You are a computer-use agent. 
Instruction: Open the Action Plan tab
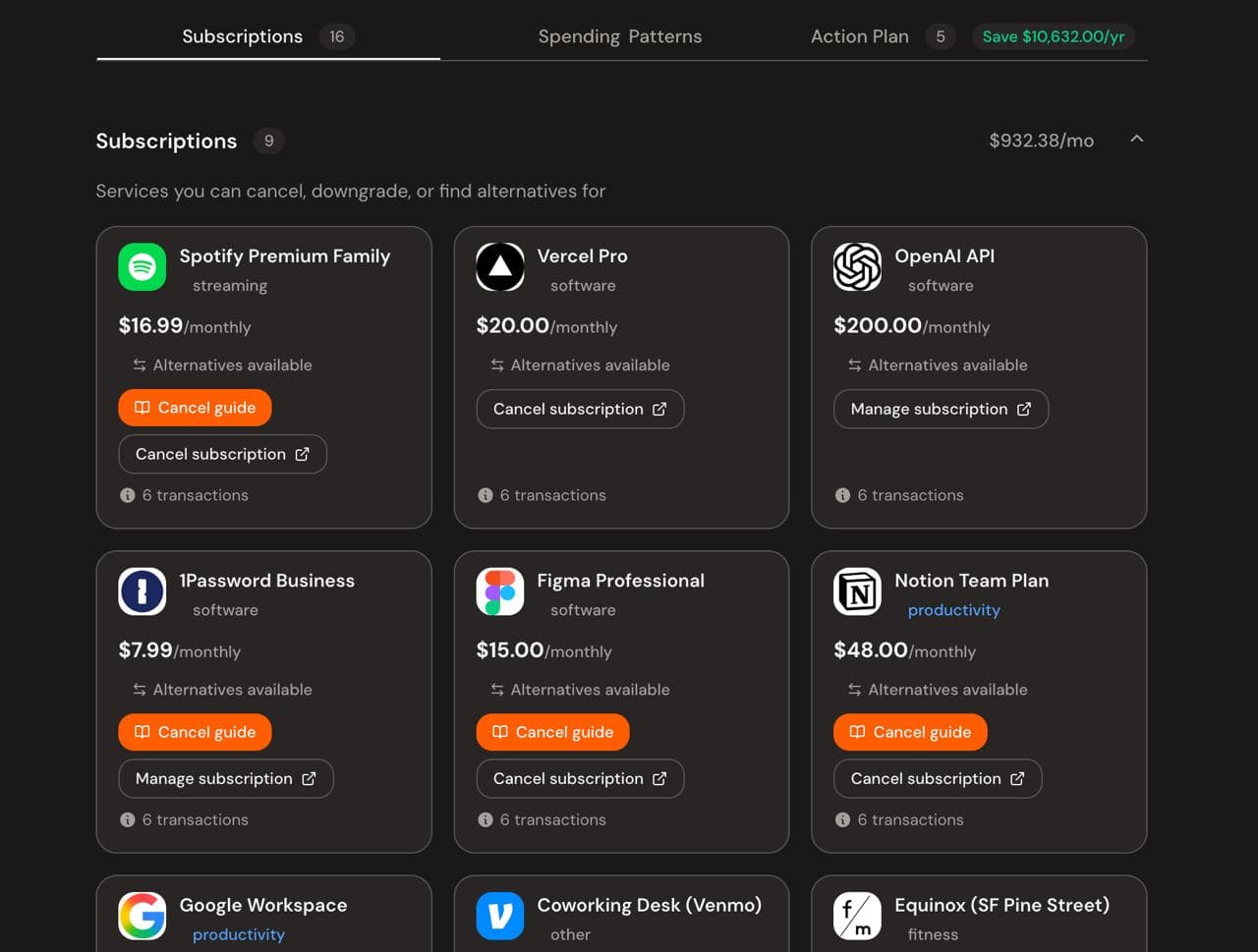(860, 36)
